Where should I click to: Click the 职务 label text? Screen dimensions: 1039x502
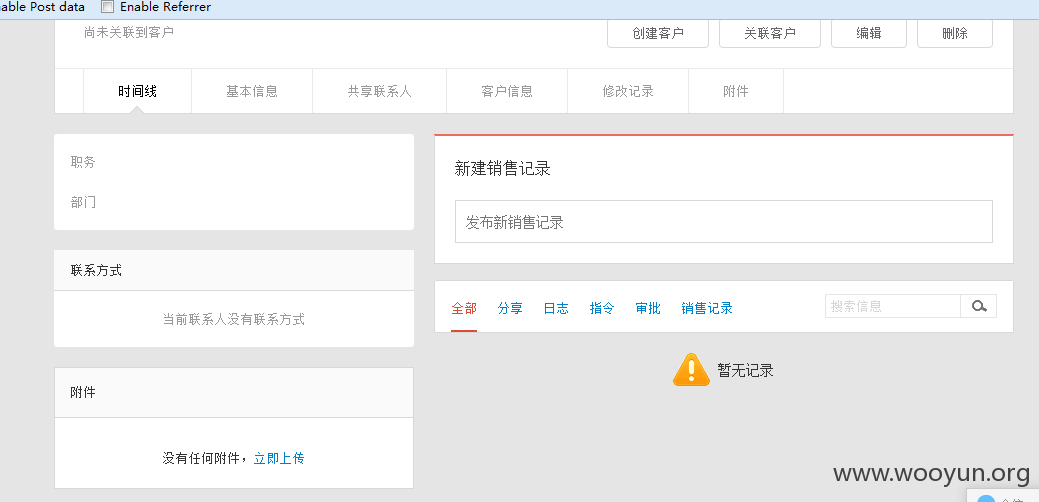83,162
